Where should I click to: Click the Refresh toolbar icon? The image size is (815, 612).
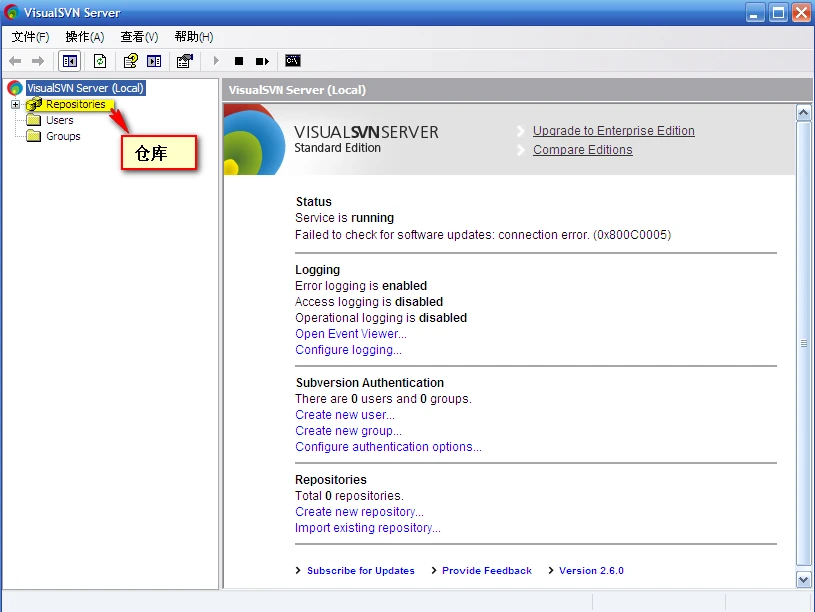100,61
